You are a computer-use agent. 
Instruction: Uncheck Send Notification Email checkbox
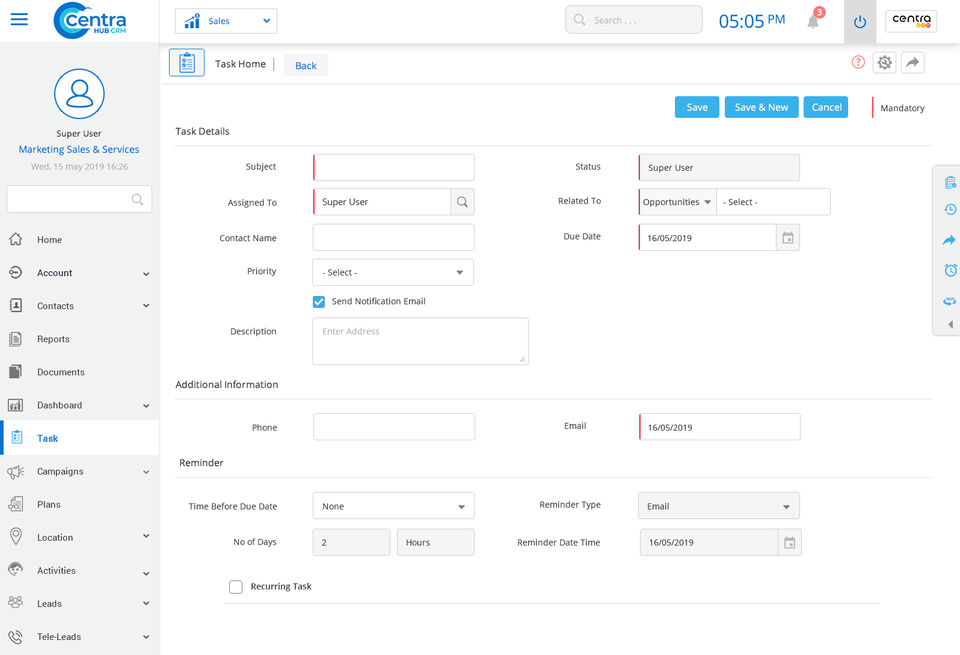(319, 301)
